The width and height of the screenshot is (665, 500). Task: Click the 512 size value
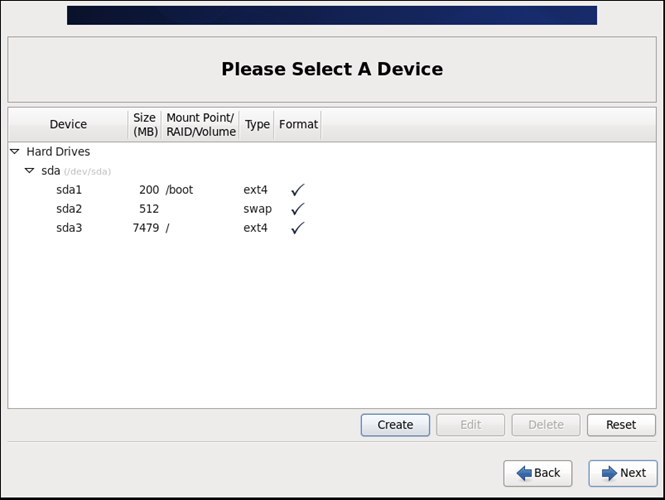coord(149,209)
